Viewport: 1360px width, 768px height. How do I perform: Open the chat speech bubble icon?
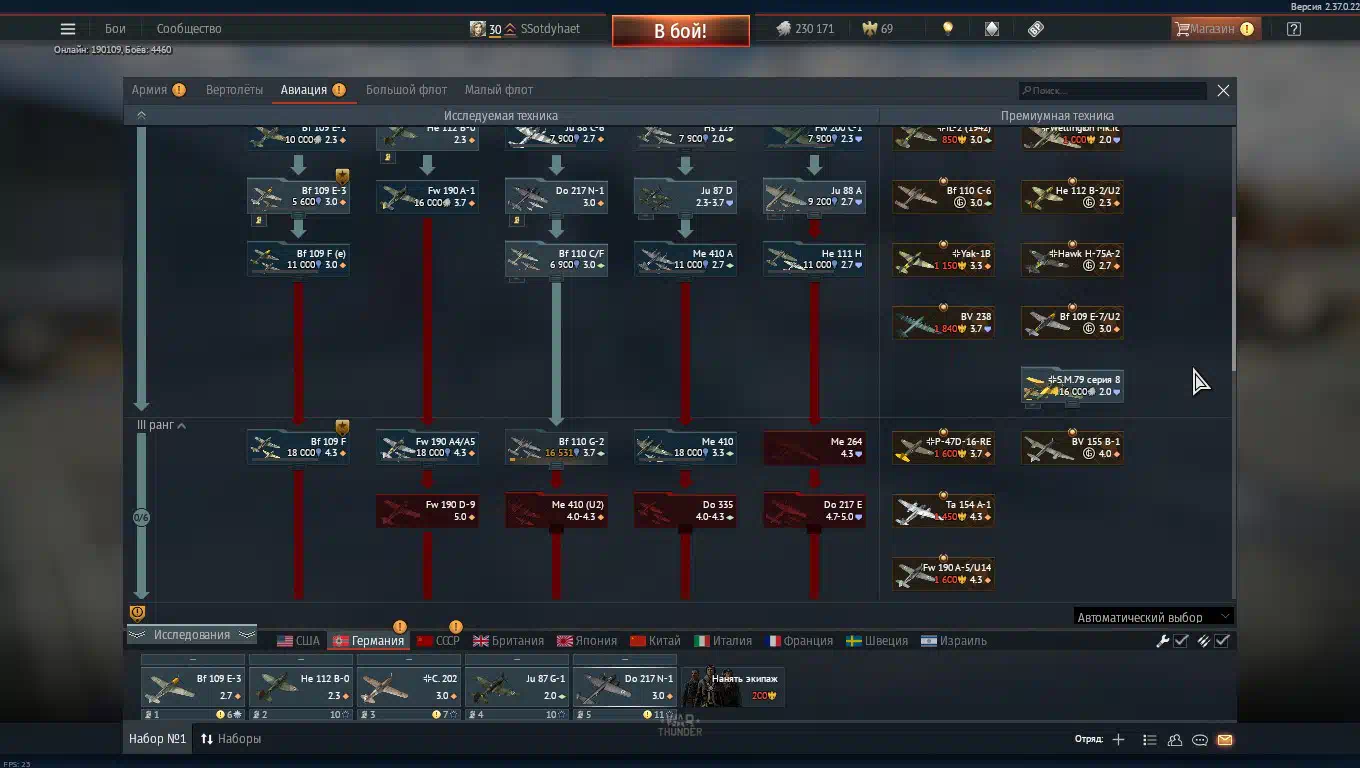pyautogui.click(x=1200, y=740)
